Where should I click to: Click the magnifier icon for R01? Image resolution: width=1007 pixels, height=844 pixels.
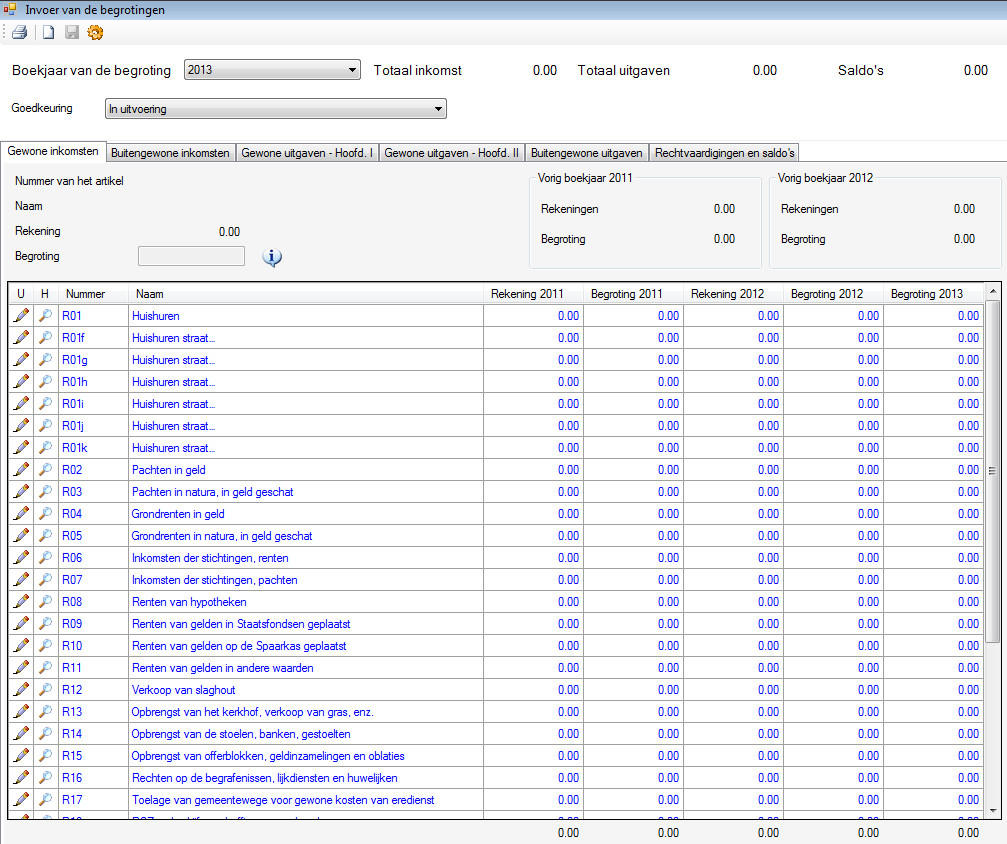pos(45,315)
